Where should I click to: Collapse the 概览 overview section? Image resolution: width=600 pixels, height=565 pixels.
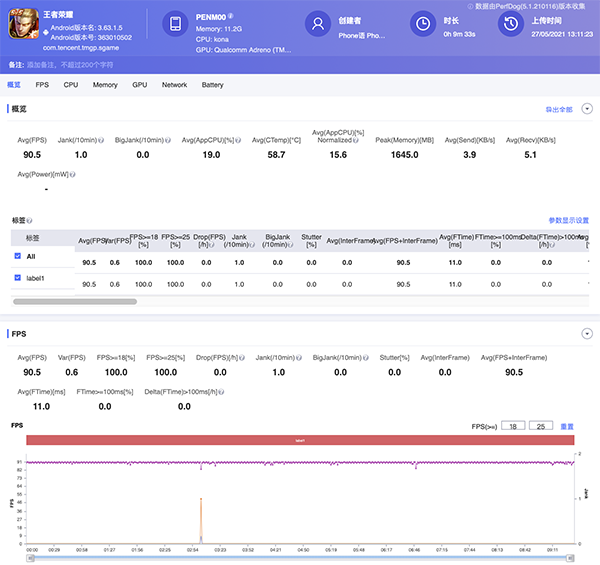587,108
